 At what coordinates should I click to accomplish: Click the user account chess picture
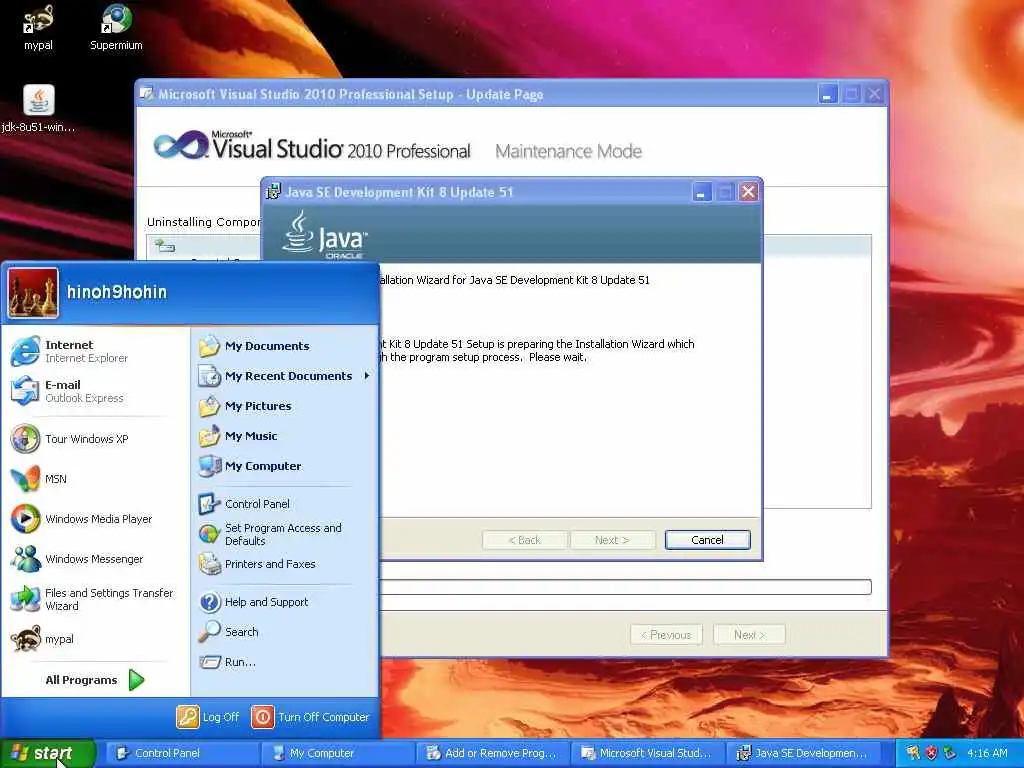tap(33, 293)
